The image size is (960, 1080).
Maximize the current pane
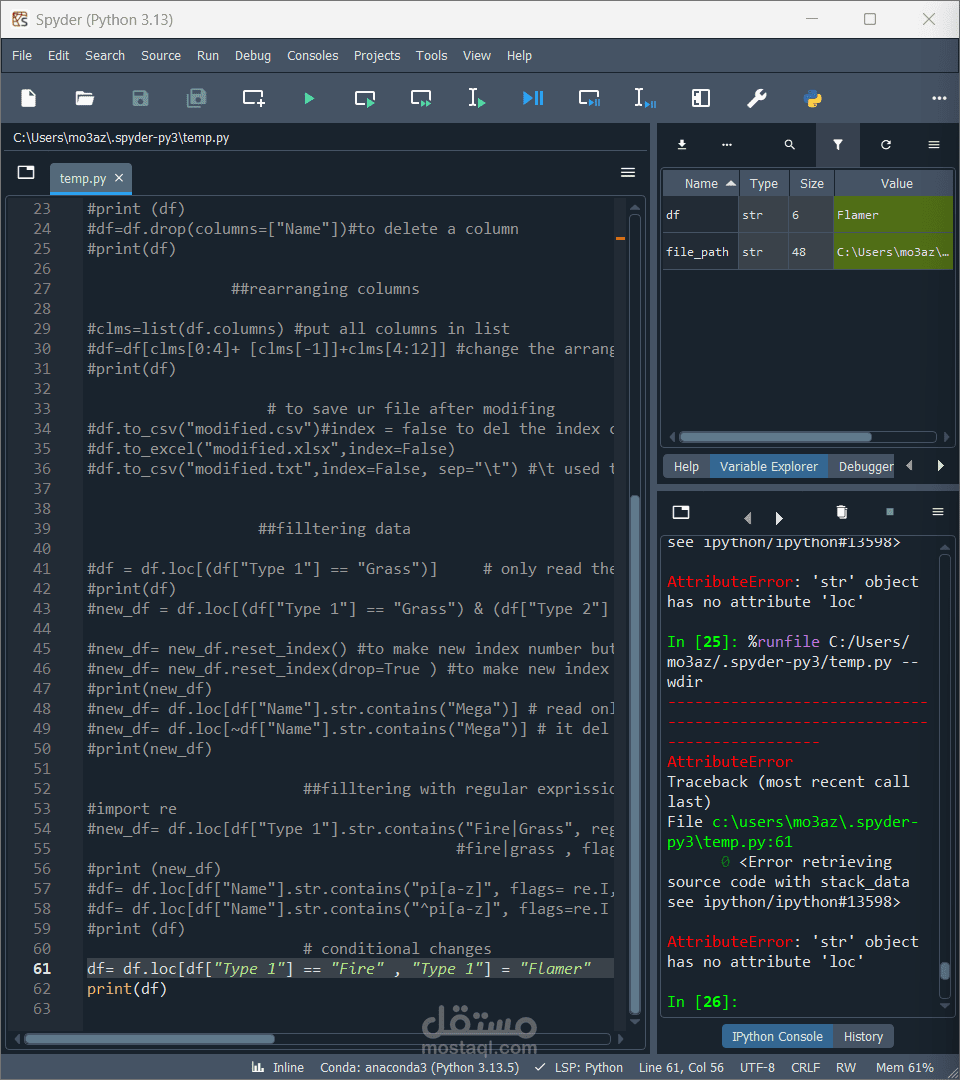coord(700,98)
